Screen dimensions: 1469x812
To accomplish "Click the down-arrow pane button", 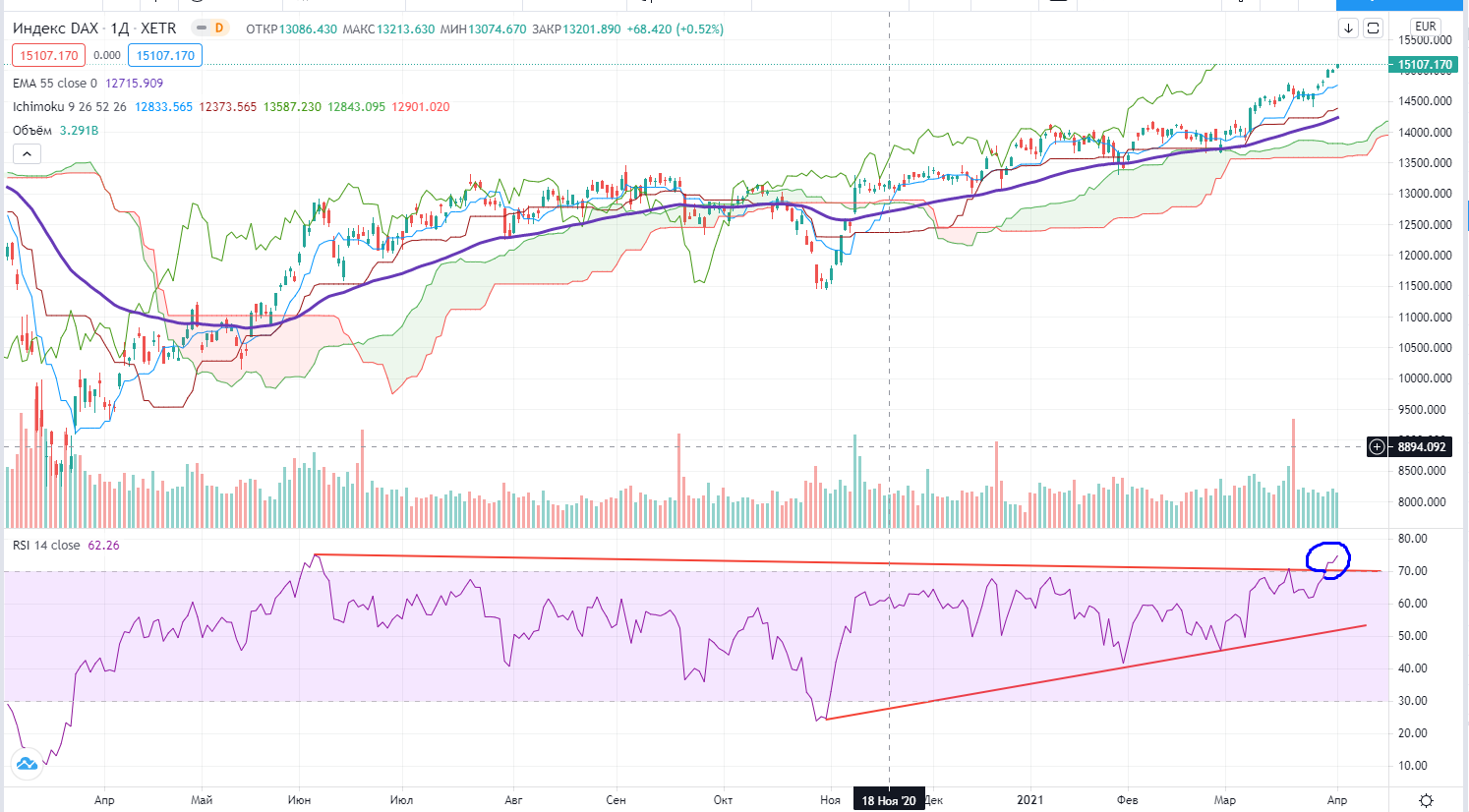I will point(1348,29).
